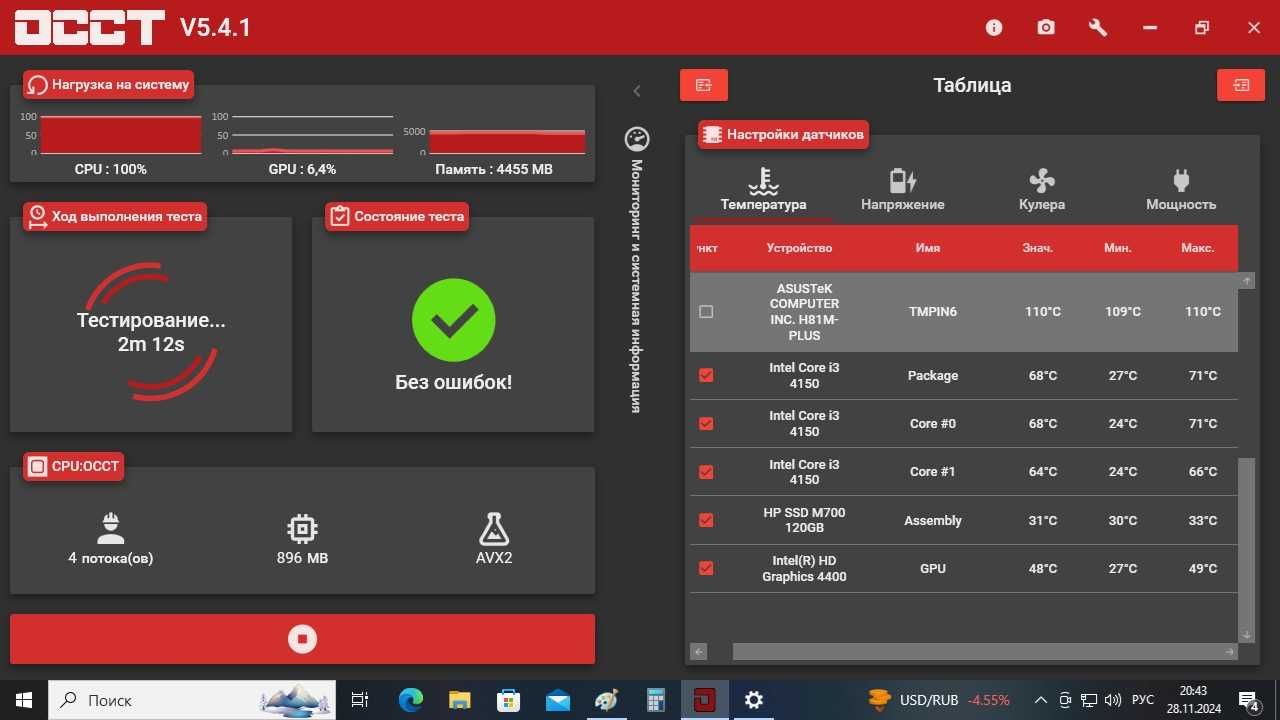This screenshot has width=1280, height=720.
Task: Click the red button right of Таблица
Action: coord(1241,85)
